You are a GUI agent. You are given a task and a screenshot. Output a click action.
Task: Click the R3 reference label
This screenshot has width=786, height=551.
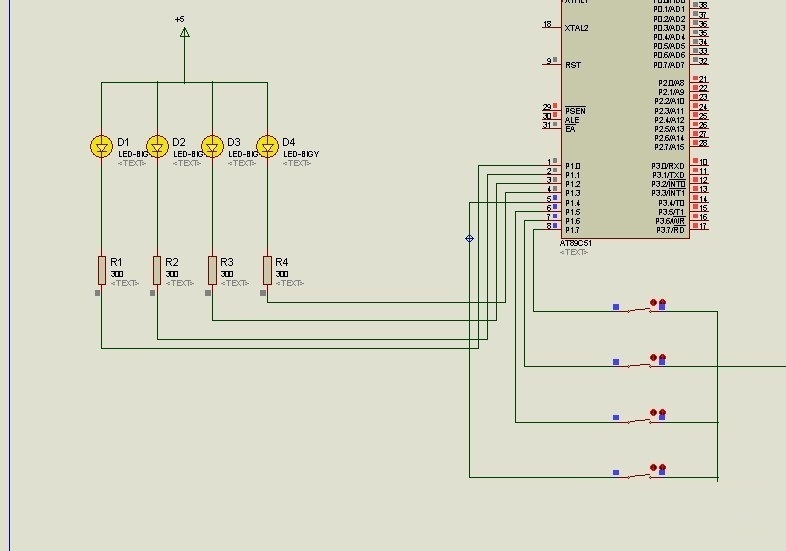tap(227, 262)
